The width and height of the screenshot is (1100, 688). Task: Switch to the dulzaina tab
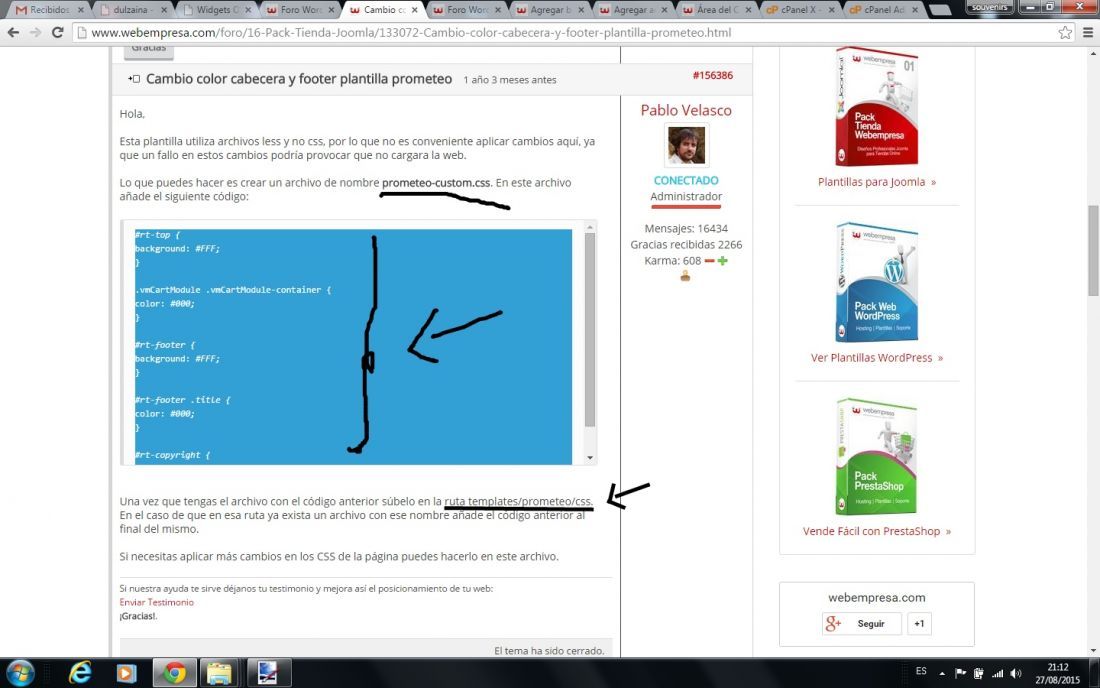[132, 10]
